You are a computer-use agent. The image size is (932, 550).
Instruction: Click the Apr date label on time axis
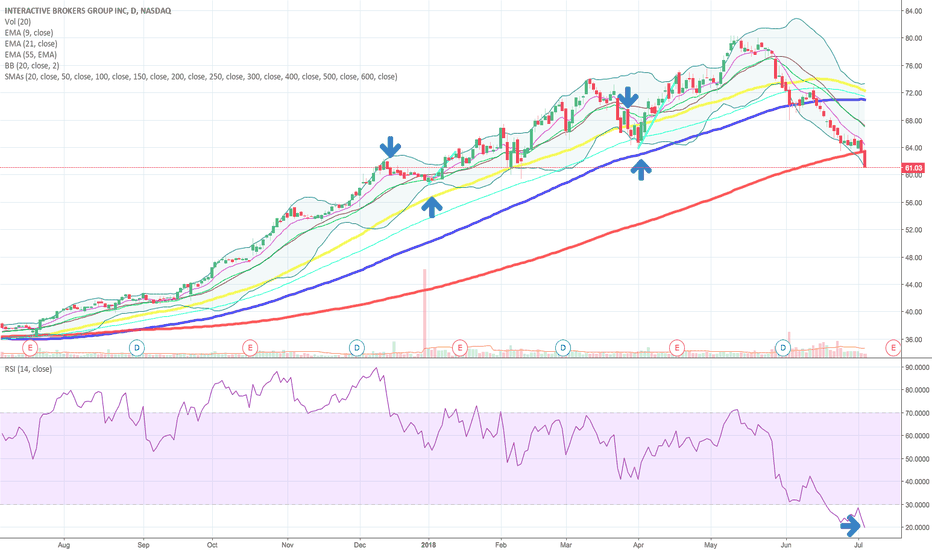(638, 545)
